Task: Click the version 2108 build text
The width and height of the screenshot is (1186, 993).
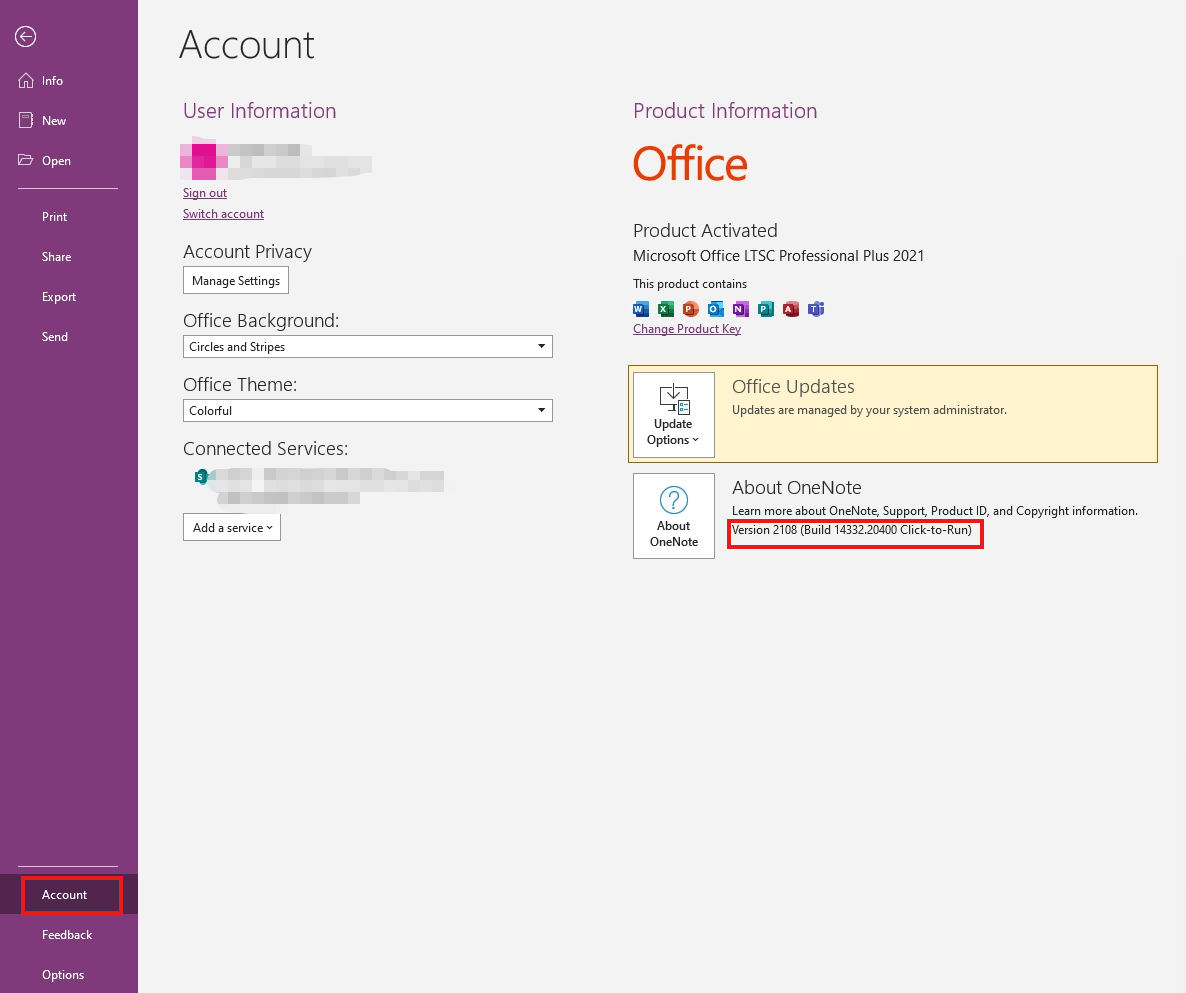Action: (x=852, y=530)
